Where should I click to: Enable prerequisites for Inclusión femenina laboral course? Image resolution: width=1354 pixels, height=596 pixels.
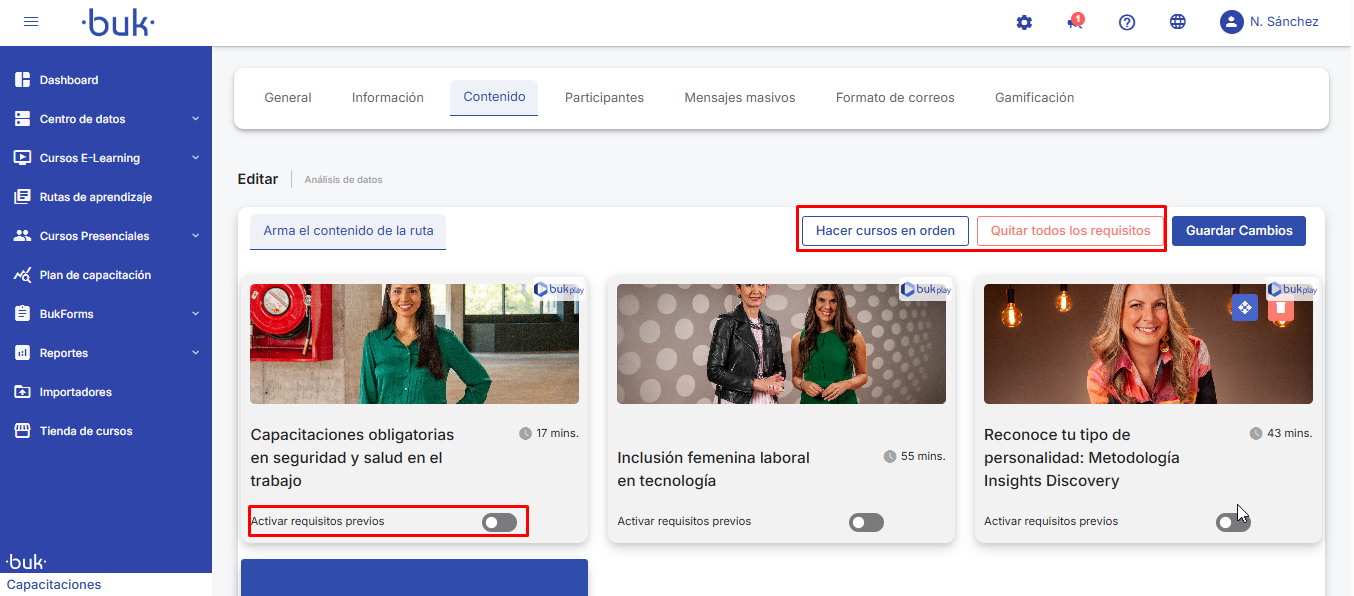[866, 522]
